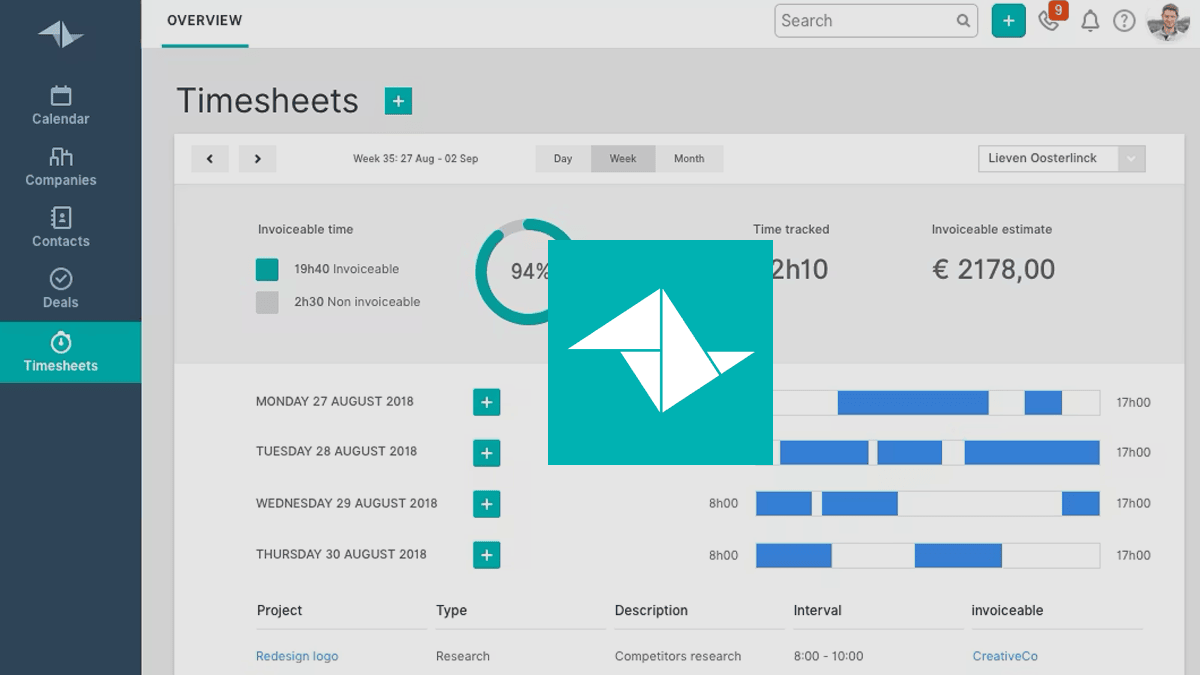Open the Redesign logo project link
Image resolution: width=1200 pixels, height=675 pixels.
pyautogui.click(x=297, y=656)
